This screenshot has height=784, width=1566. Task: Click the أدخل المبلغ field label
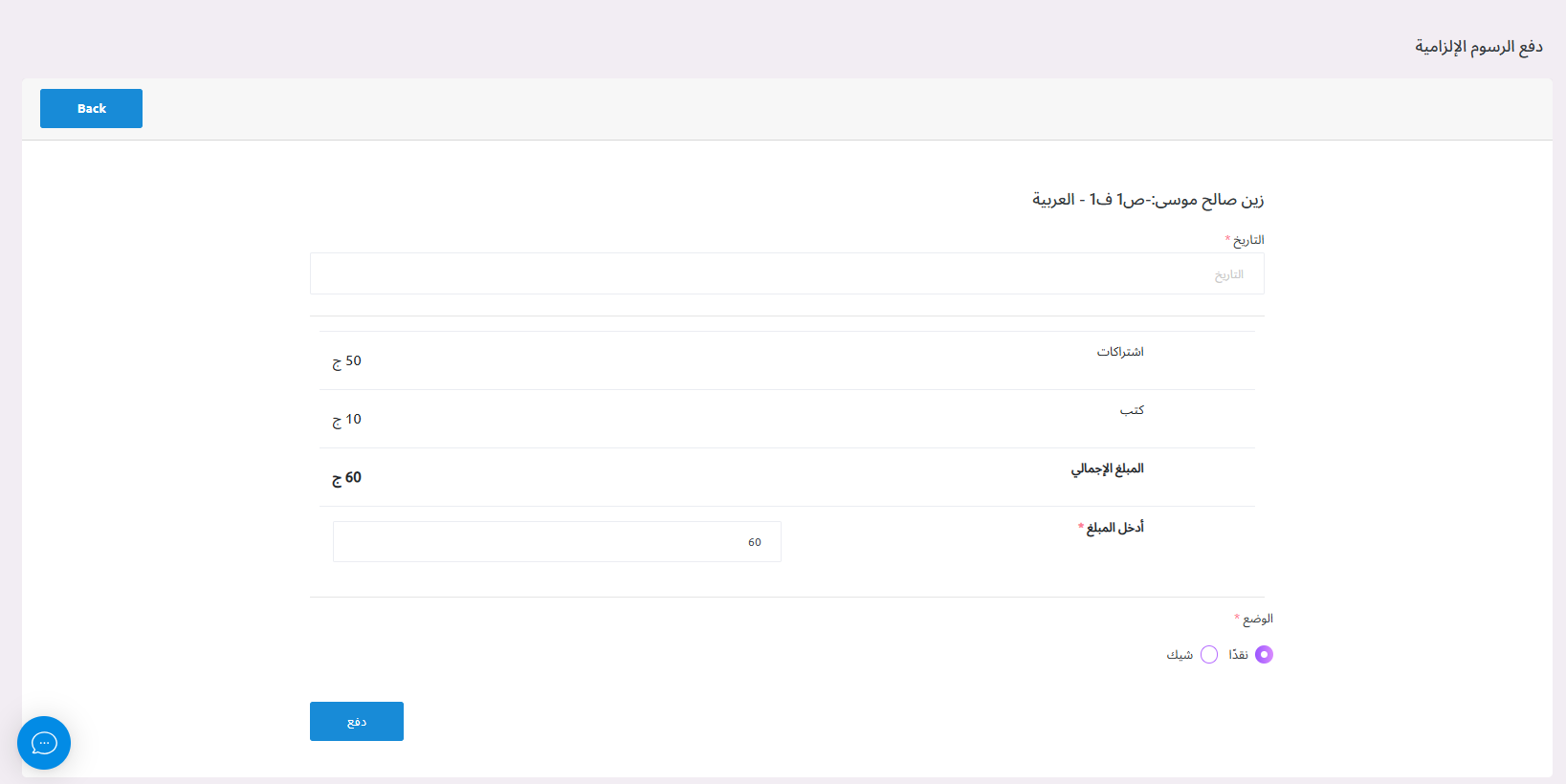[1111, 527]
